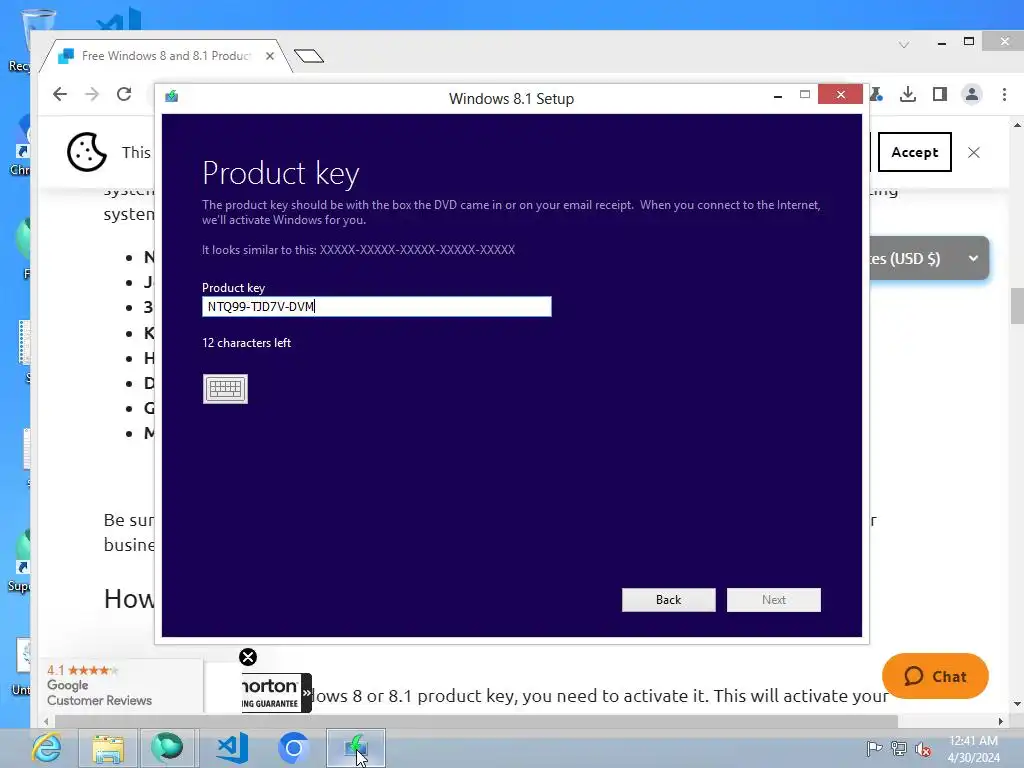Open the orange Chat button
This screenshot has height=768, width=1024.
tap(935, 676)
